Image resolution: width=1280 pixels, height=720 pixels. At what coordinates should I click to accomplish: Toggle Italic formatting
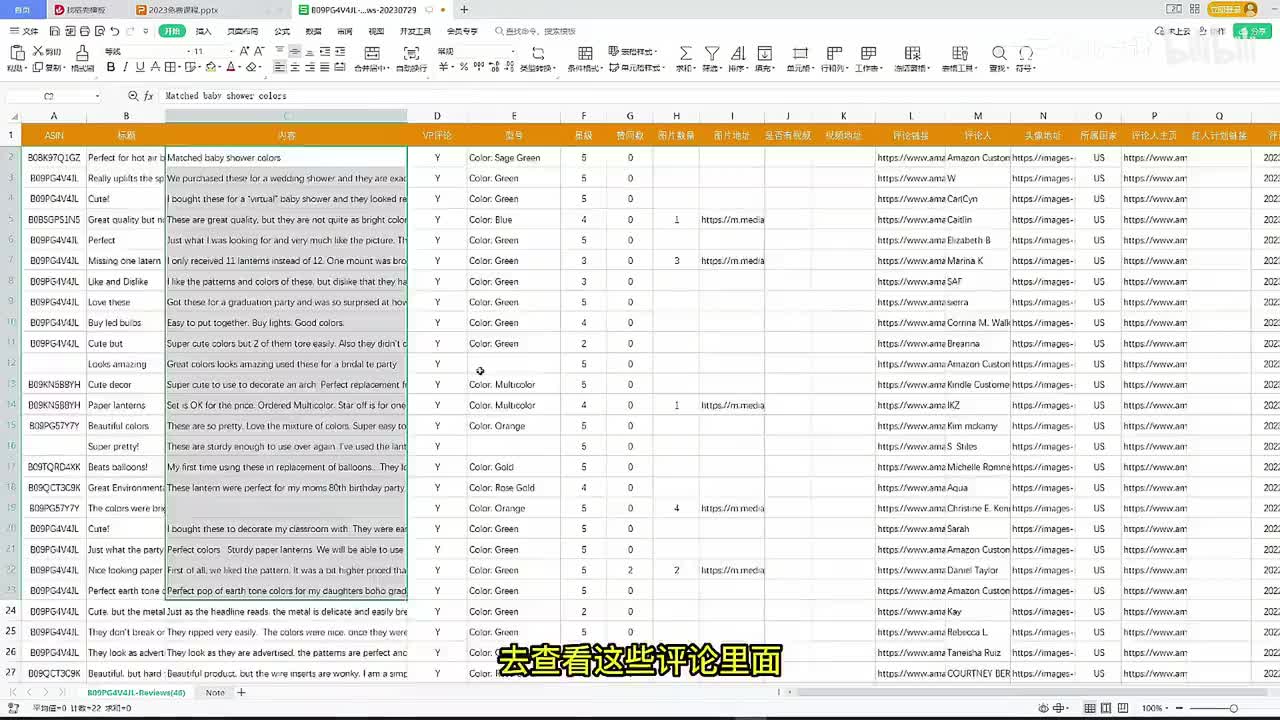pyautogui.click(x=125, y=67)
